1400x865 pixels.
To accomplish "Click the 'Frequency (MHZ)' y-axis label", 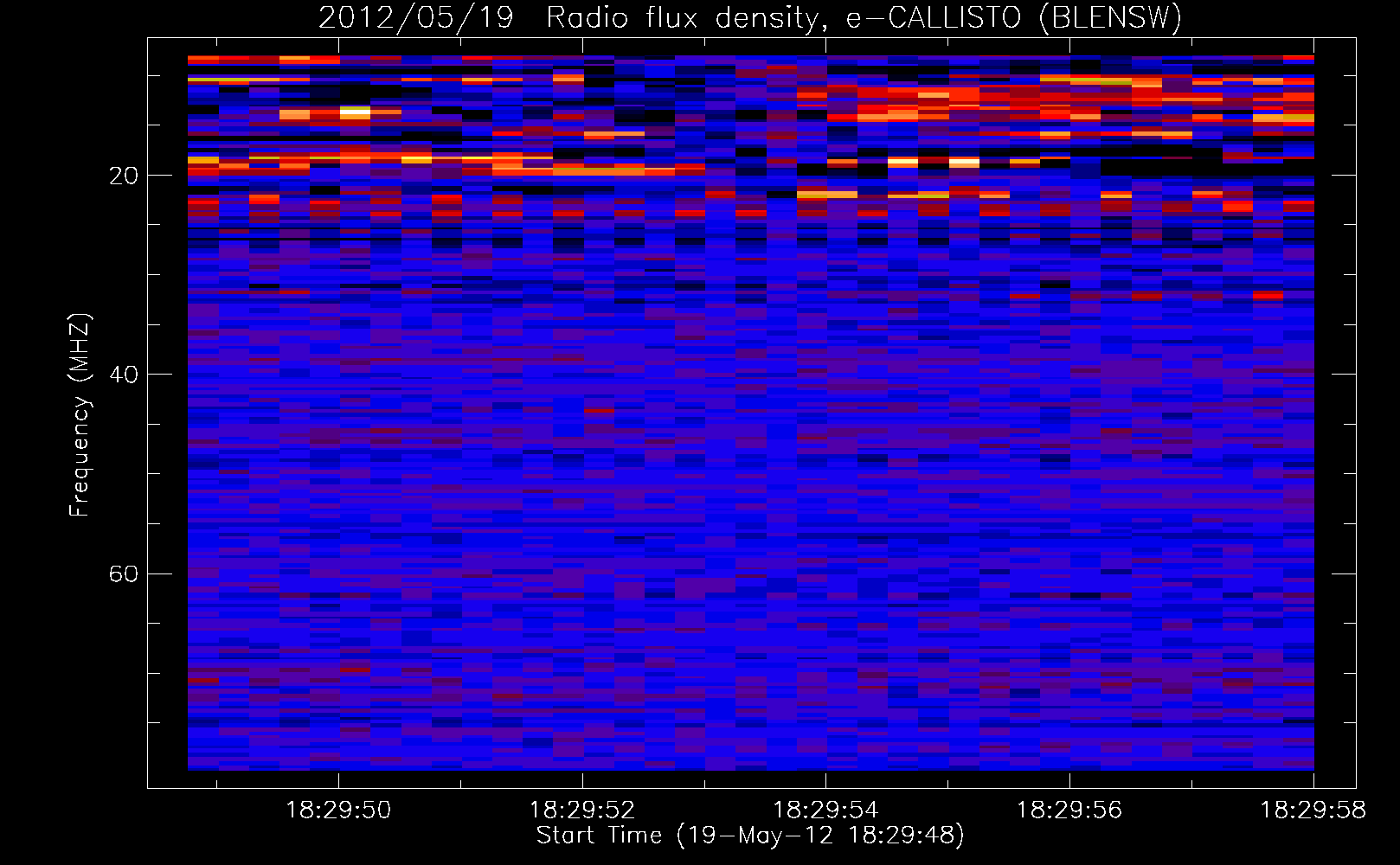I will click(79, 415).
